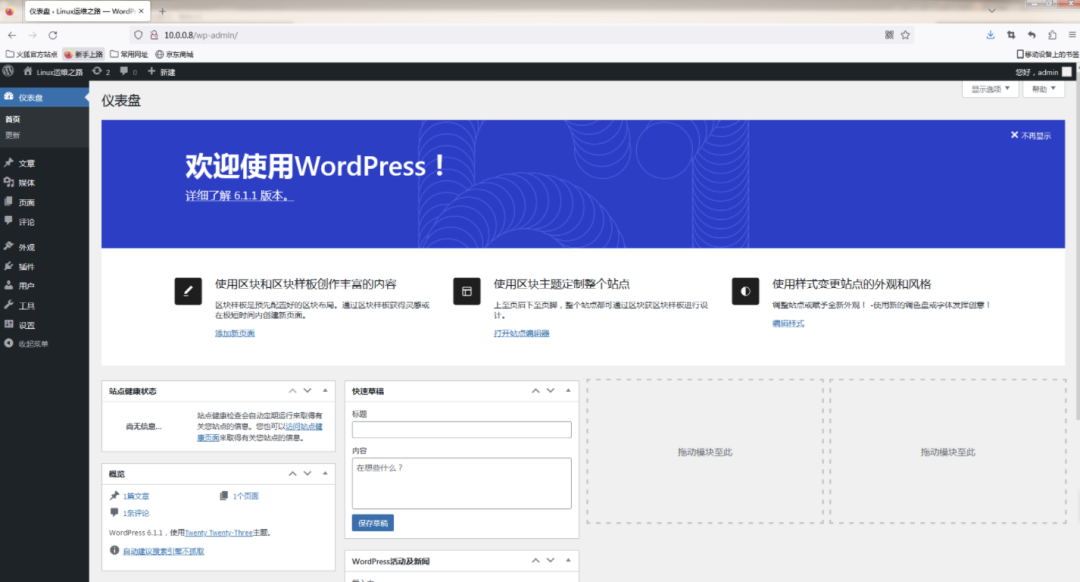The height and width of the screenshot is (582, 1080).
Task: Click the 保存草稿 button
Action: click(373, 523)
